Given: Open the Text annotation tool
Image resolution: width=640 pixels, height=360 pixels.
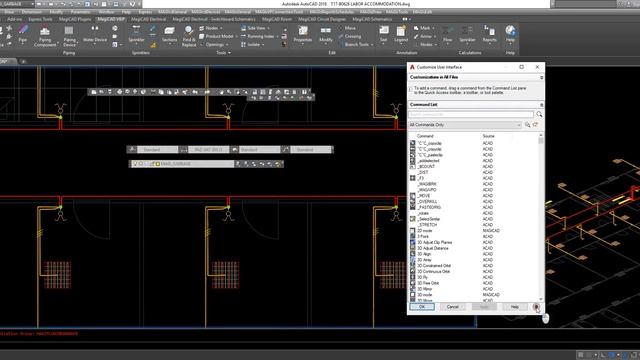Looking at the screenshot, I should click(383, 34).
